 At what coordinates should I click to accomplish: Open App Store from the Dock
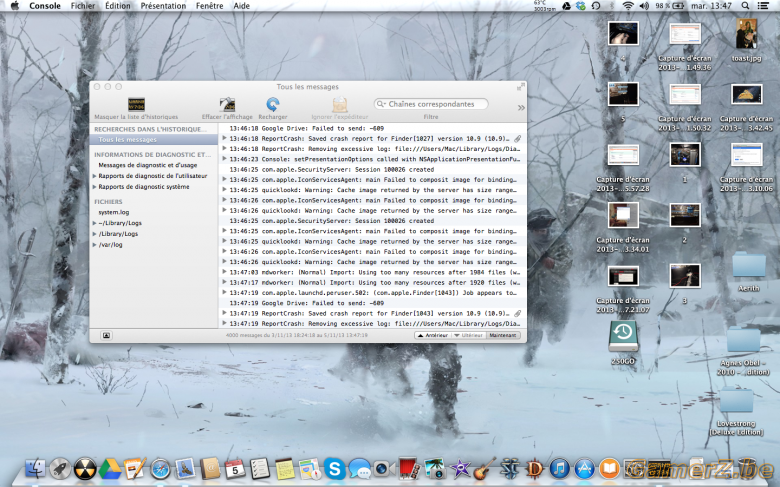[585, 469]
